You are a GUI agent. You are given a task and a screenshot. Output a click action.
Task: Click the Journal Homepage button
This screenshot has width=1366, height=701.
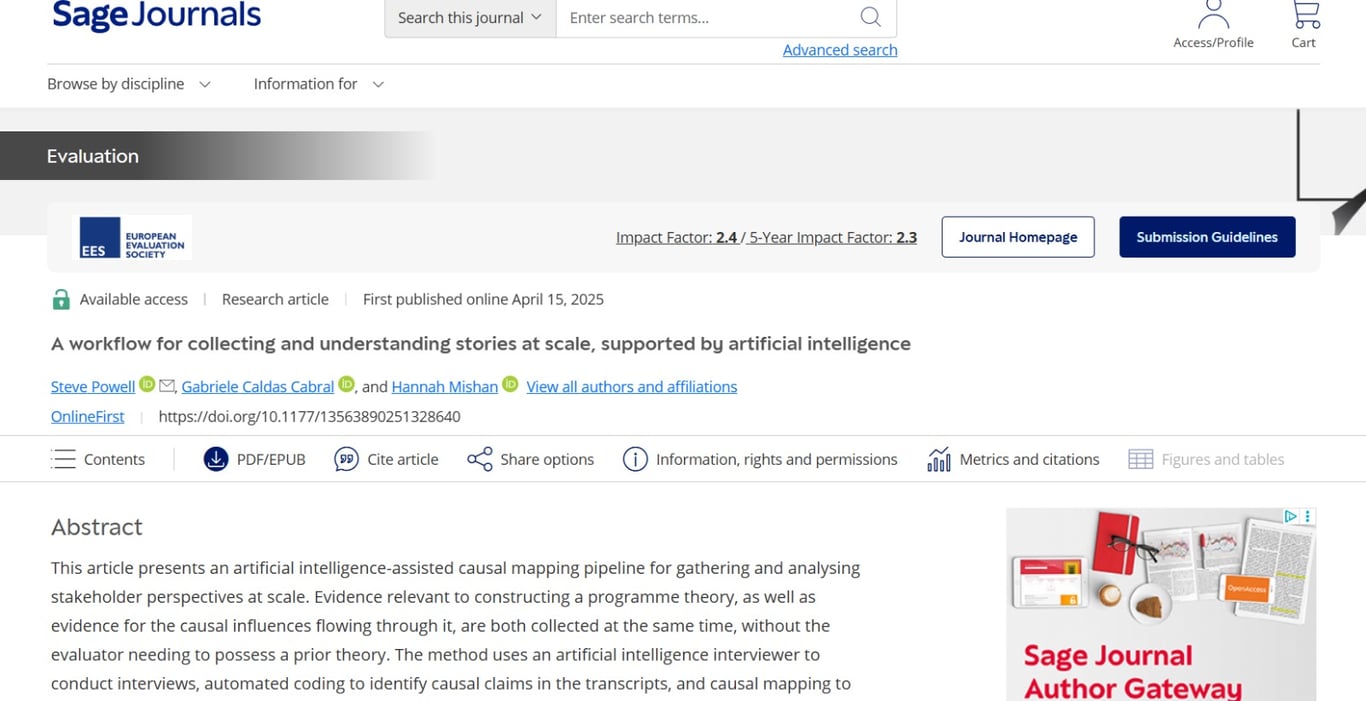[1017, 237]
